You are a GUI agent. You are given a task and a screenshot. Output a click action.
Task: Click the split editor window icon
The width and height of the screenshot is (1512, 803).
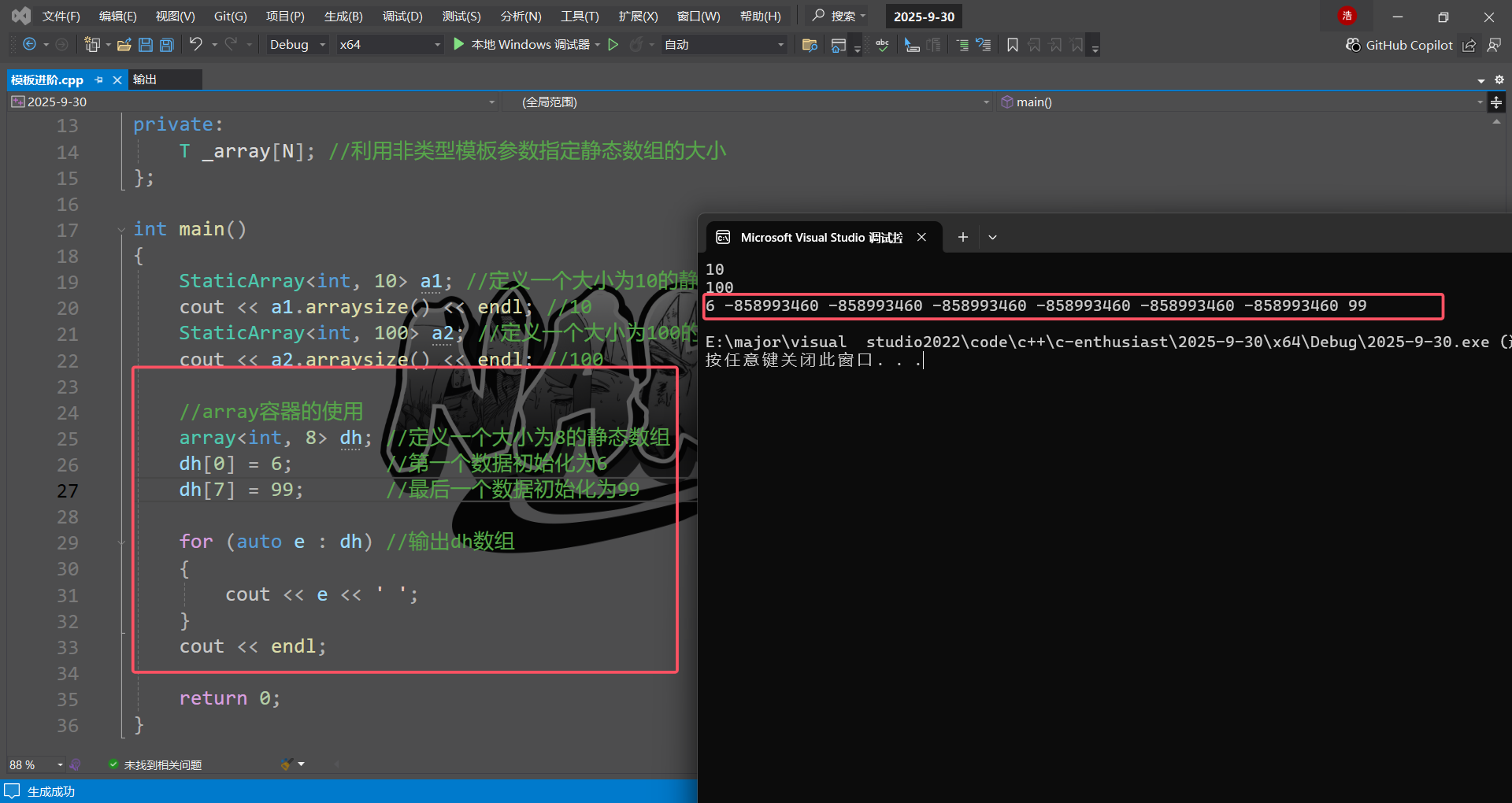[1496, 102]
